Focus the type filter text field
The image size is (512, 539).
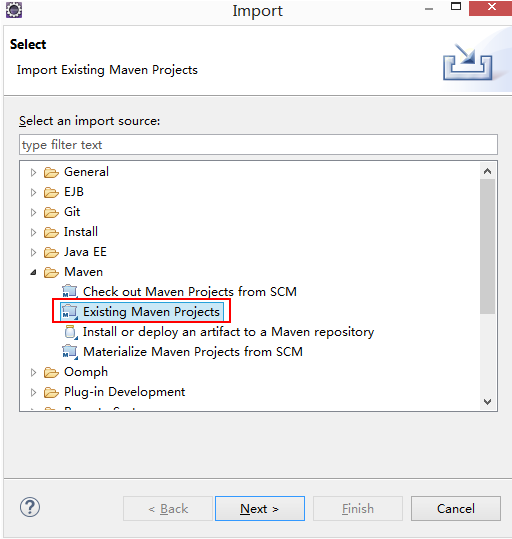(258, 145)
